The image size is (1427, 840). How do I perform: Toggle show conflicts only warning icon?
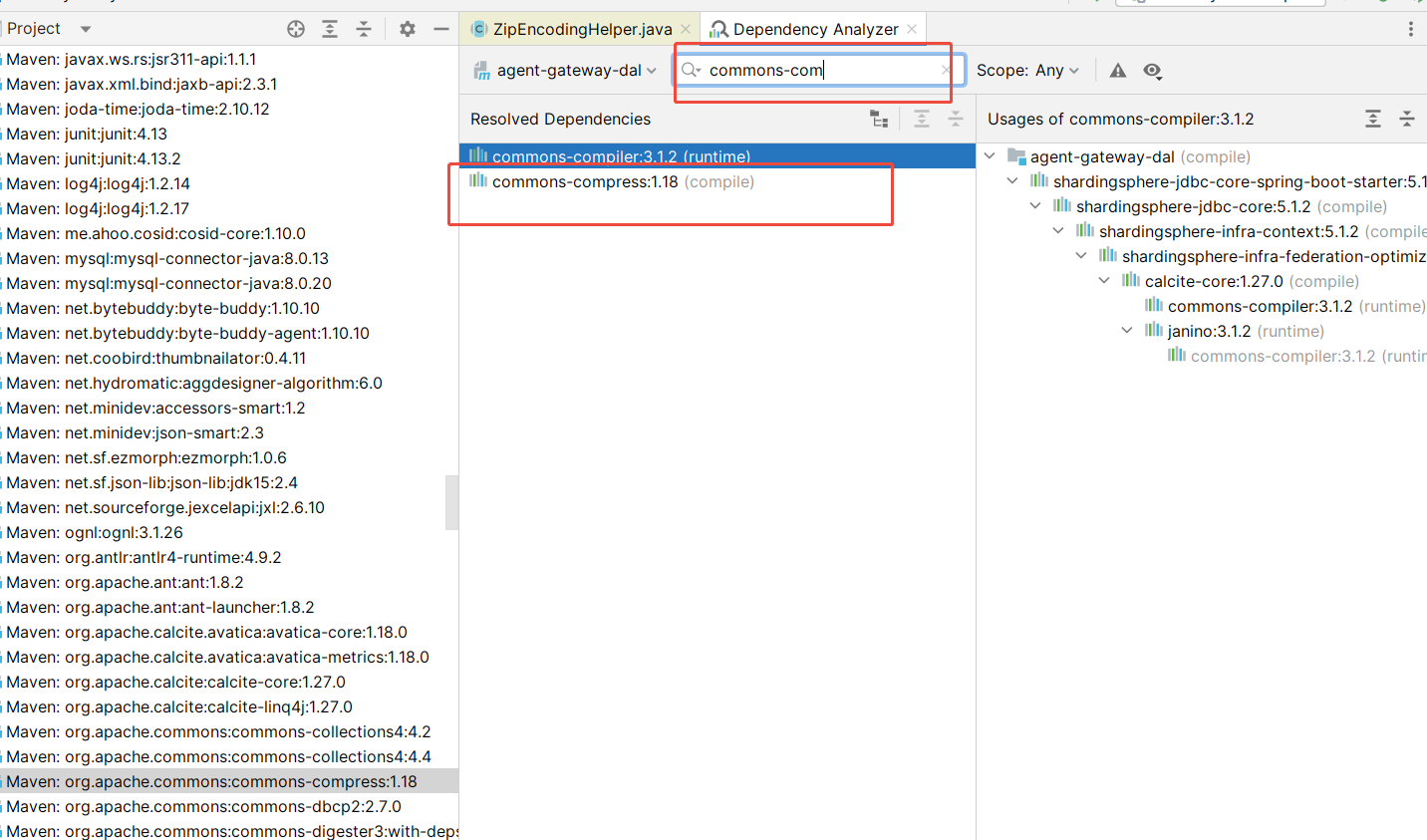pos(1118,70)
